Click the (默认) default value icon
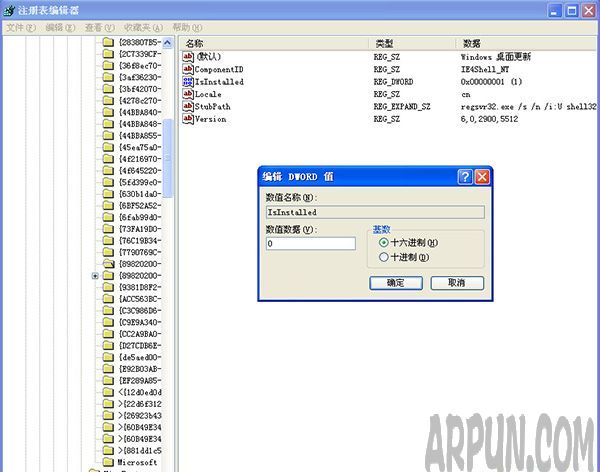 click(x=188, y=57)
